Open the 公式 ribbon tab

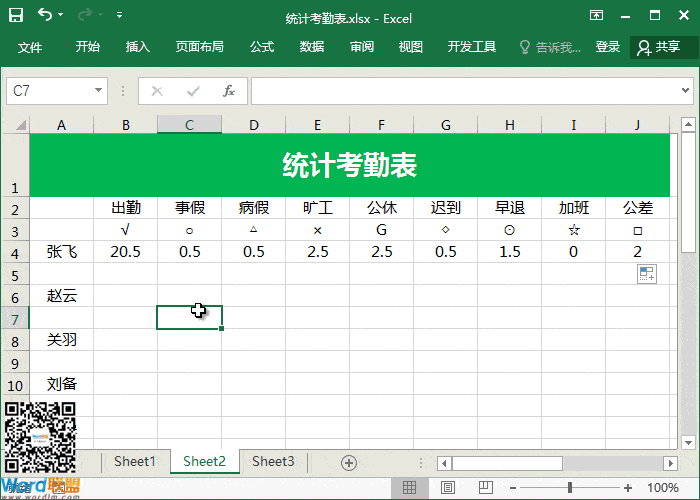coord(262,46)
